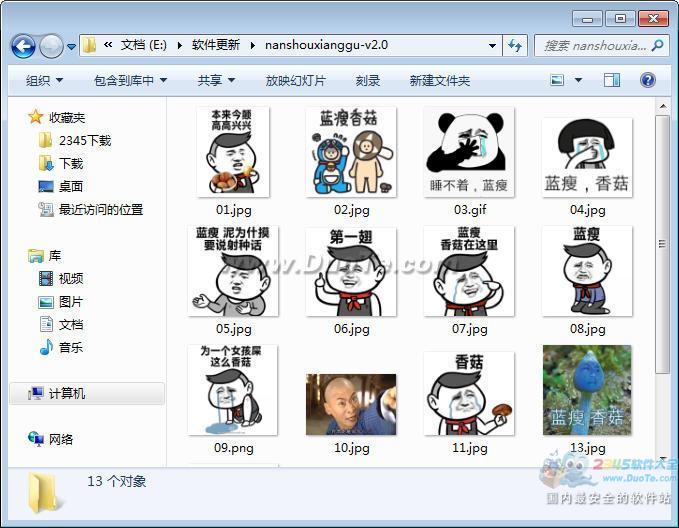Click the 软件更新 breadcrumb
The height and width of the screenshot is (528, 679).
click(216, 45)
